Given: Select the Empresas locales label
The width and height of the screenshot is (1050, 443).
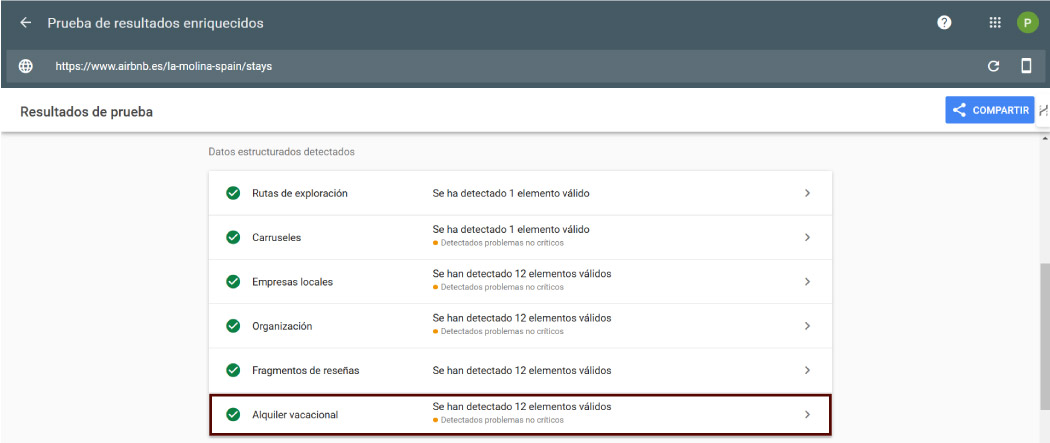Looking at the screenshot, I should coord(293,282).
